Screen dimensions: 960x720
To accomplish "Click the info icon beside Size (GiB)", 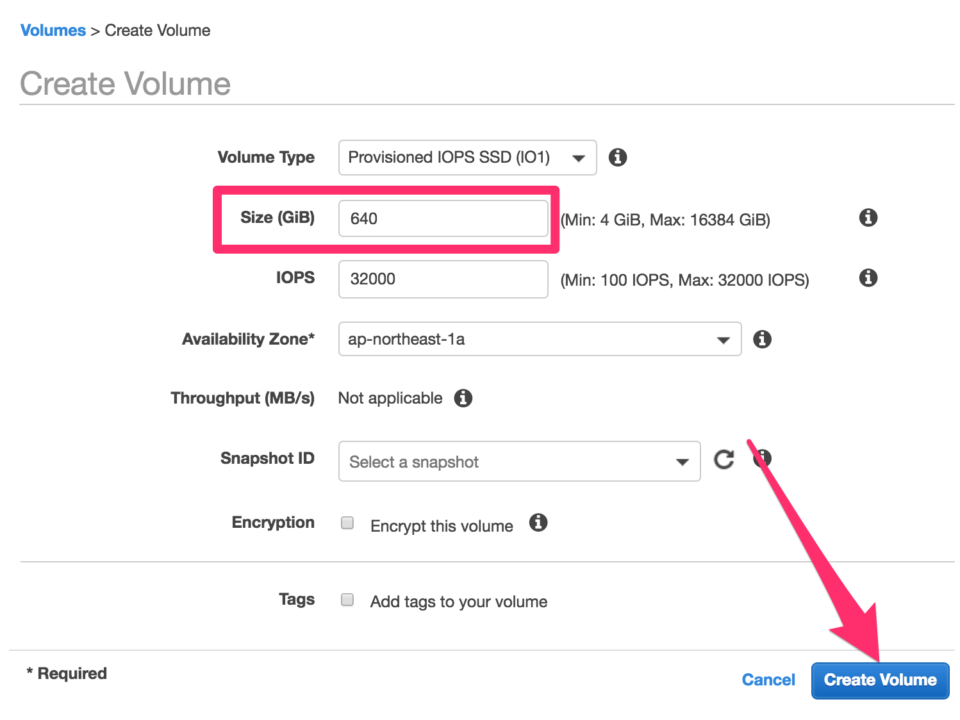I will 868,217.
